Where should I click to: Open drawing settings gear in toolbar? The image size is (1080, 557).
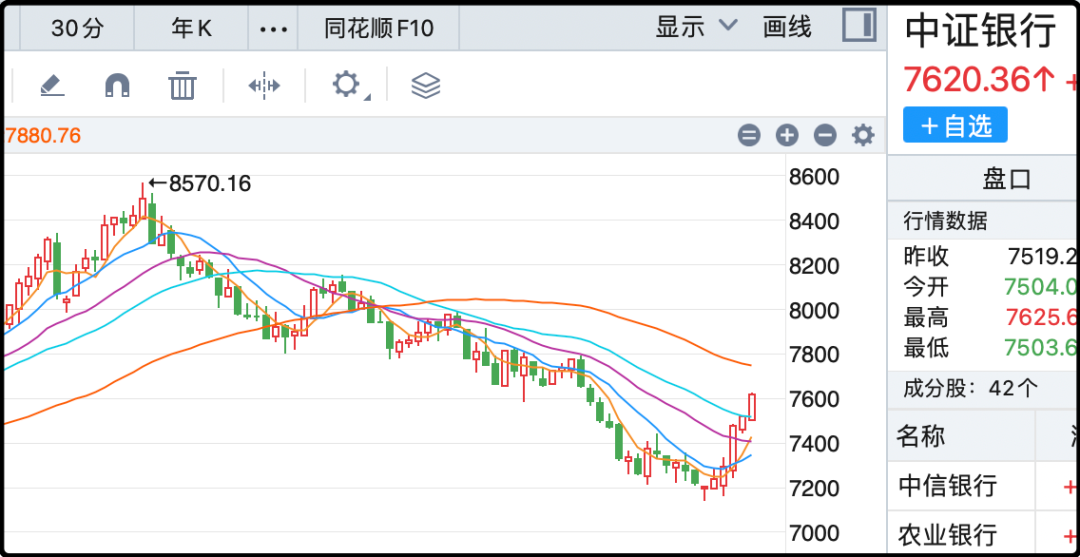pos(347,85)
